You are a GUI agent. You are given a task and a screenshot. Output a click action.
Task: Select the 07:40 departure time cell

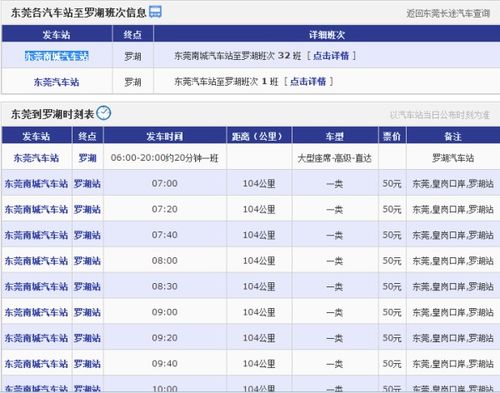point(165,235)
